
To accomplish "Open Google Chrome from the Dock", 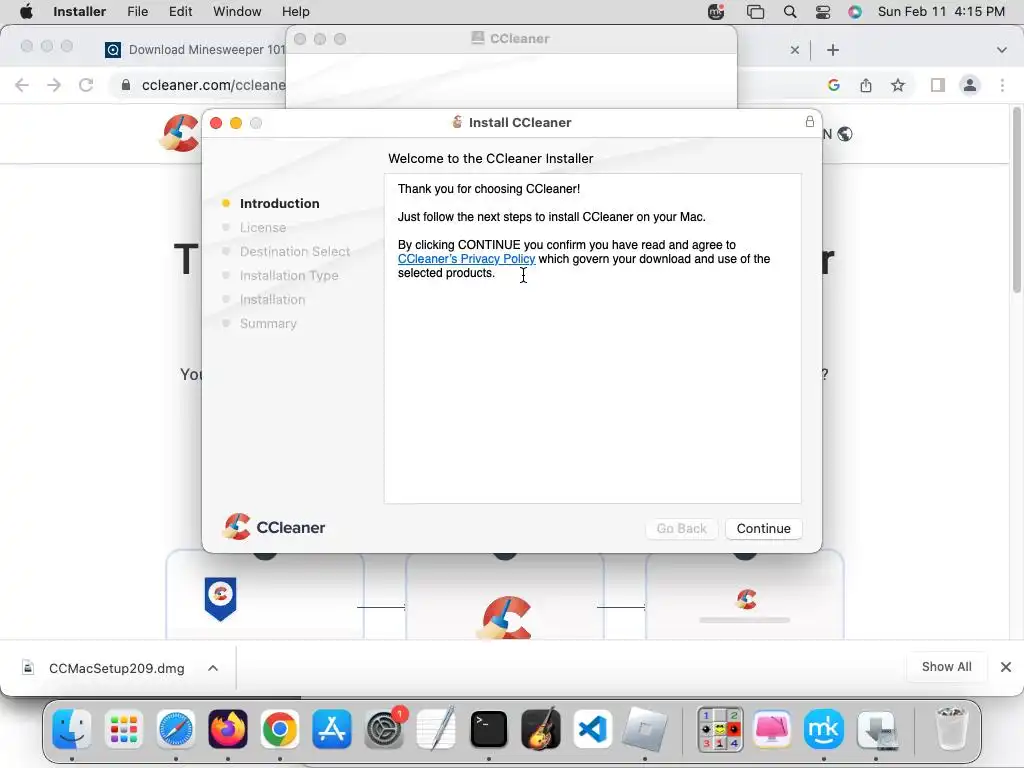I will click(x=280, y=729).
